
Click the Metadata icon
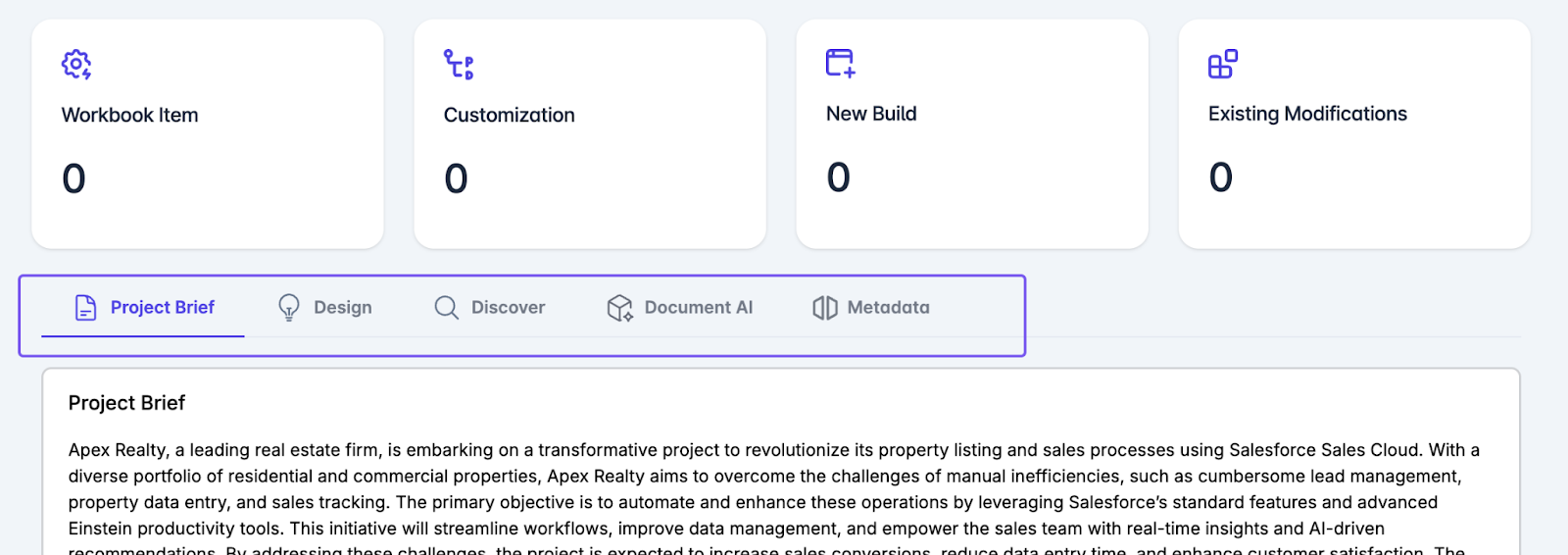[825, 308]
